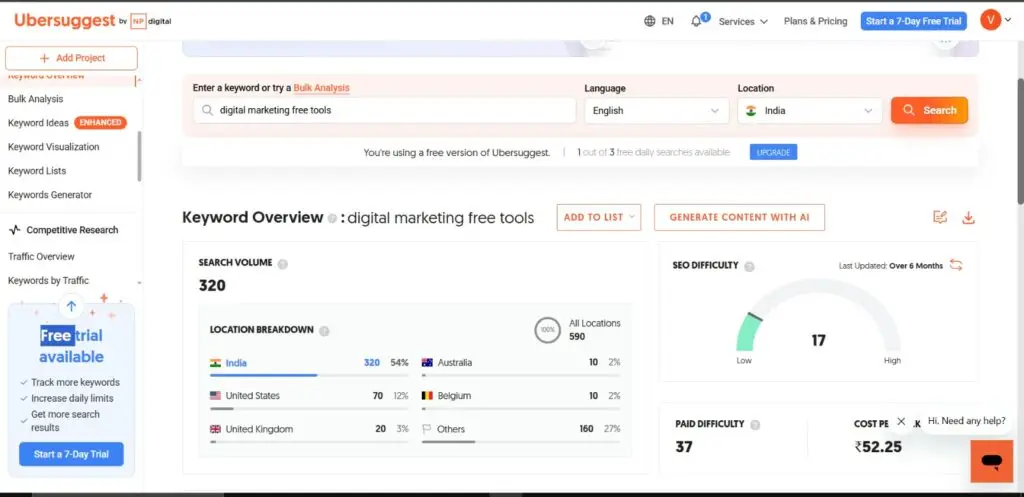Click the All Locations 590 value
Screen dimensions: 1024x497
[577, 337]
